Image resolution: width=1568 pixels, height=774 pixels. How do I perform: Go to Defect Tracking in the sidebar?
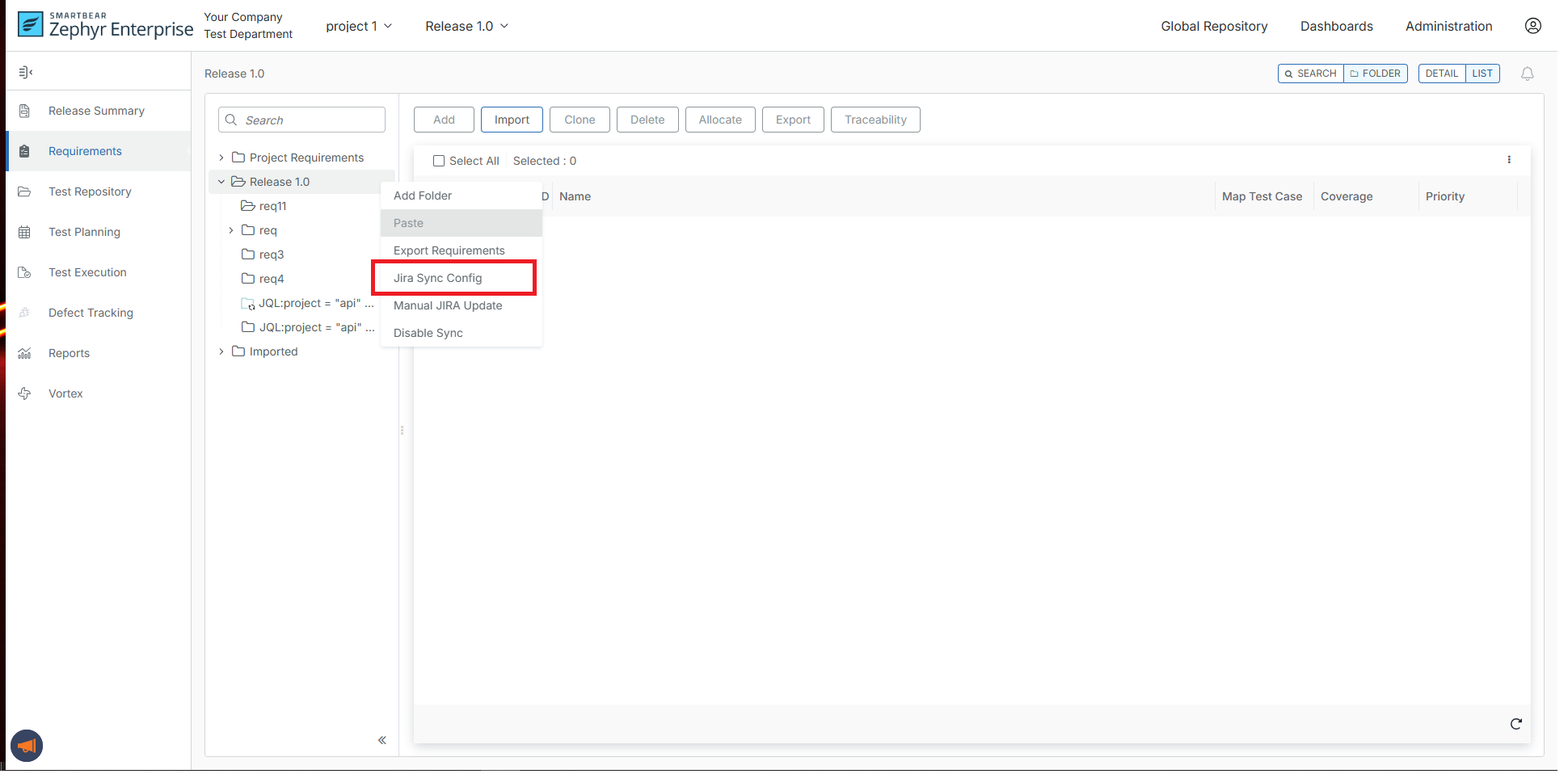[x=91, y=313]
